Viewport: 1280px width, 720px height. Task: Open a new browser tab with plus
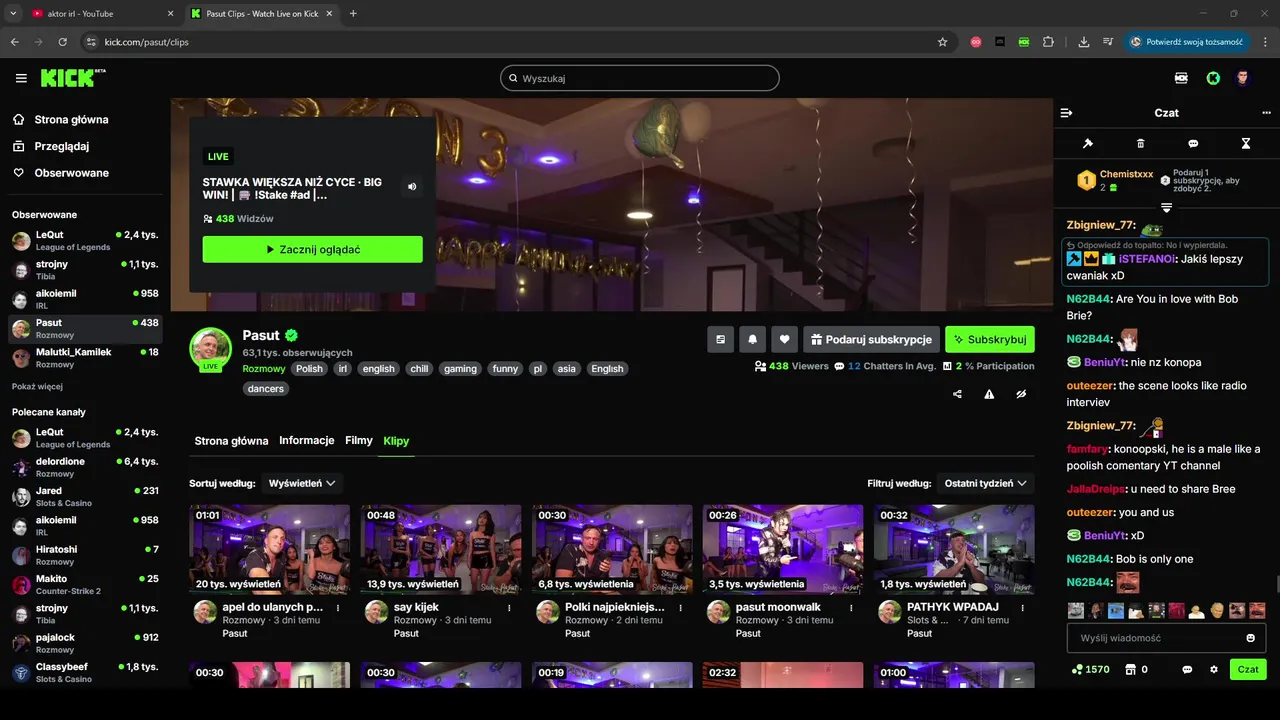click(353, 14)
